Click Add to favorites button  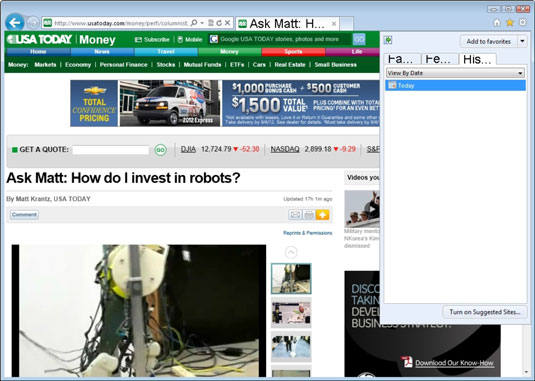(x=489, y=41)
